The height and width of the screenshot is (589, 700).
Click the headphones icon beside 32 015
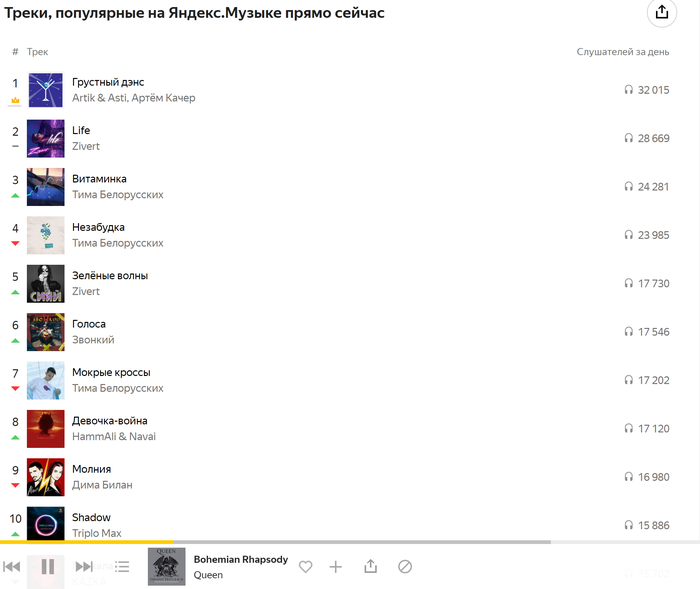[629, 90]
